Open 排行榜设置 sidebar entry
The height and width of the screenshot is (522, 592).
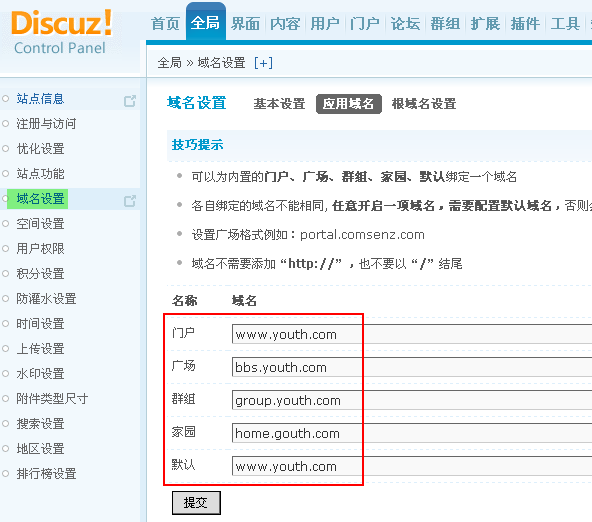(46, 474)
